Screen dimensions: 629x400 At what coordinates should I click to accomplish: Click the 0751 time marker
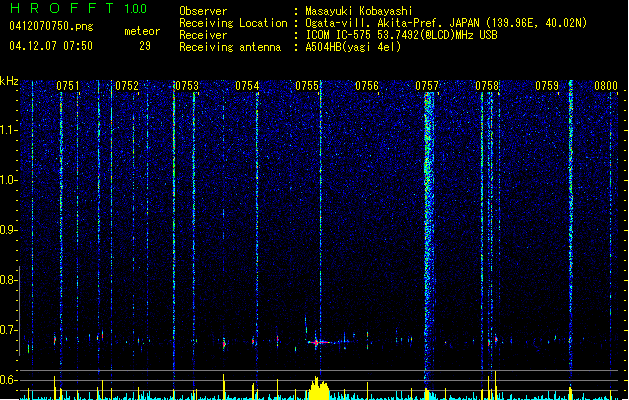[x=67, y=86]
